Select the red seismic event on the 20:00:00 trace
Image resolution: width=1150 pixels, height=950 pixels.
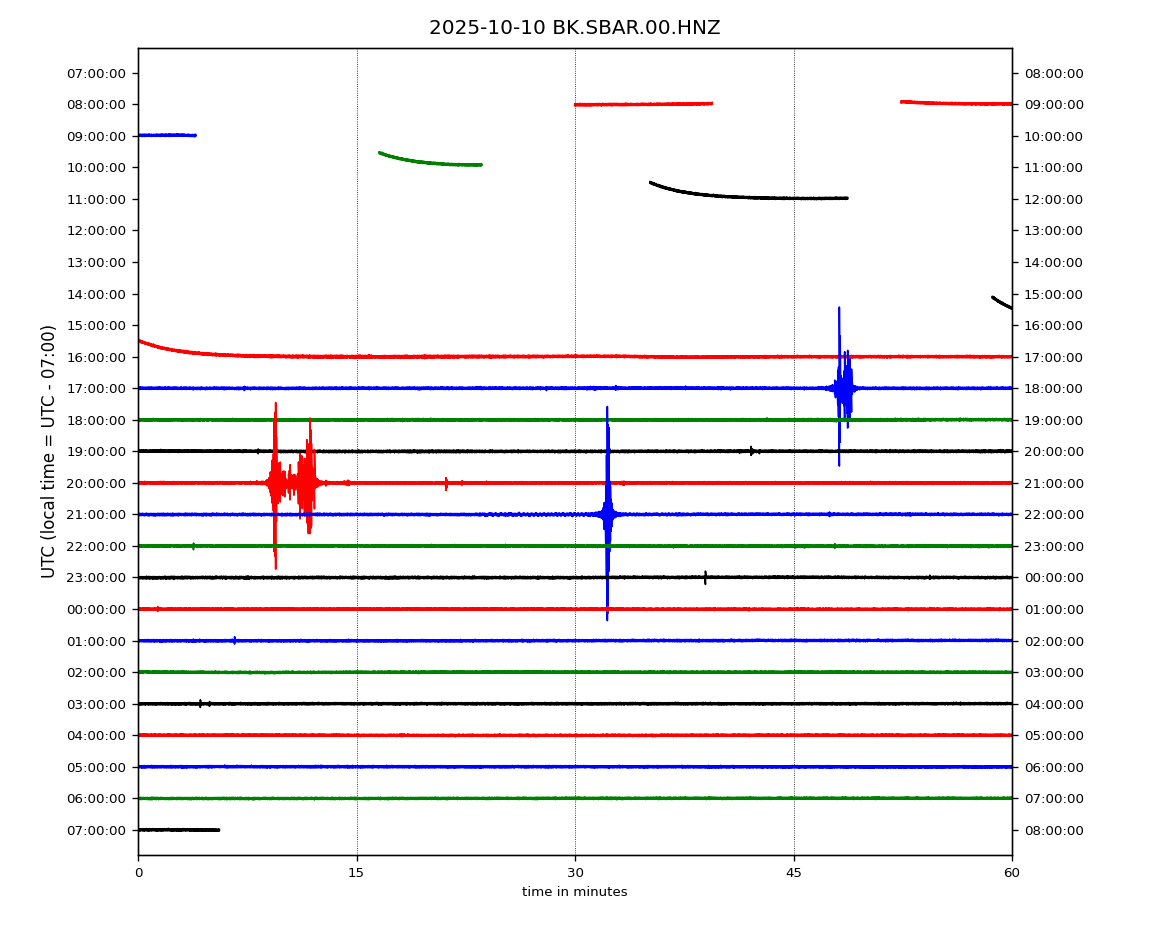tap(290, 483)
